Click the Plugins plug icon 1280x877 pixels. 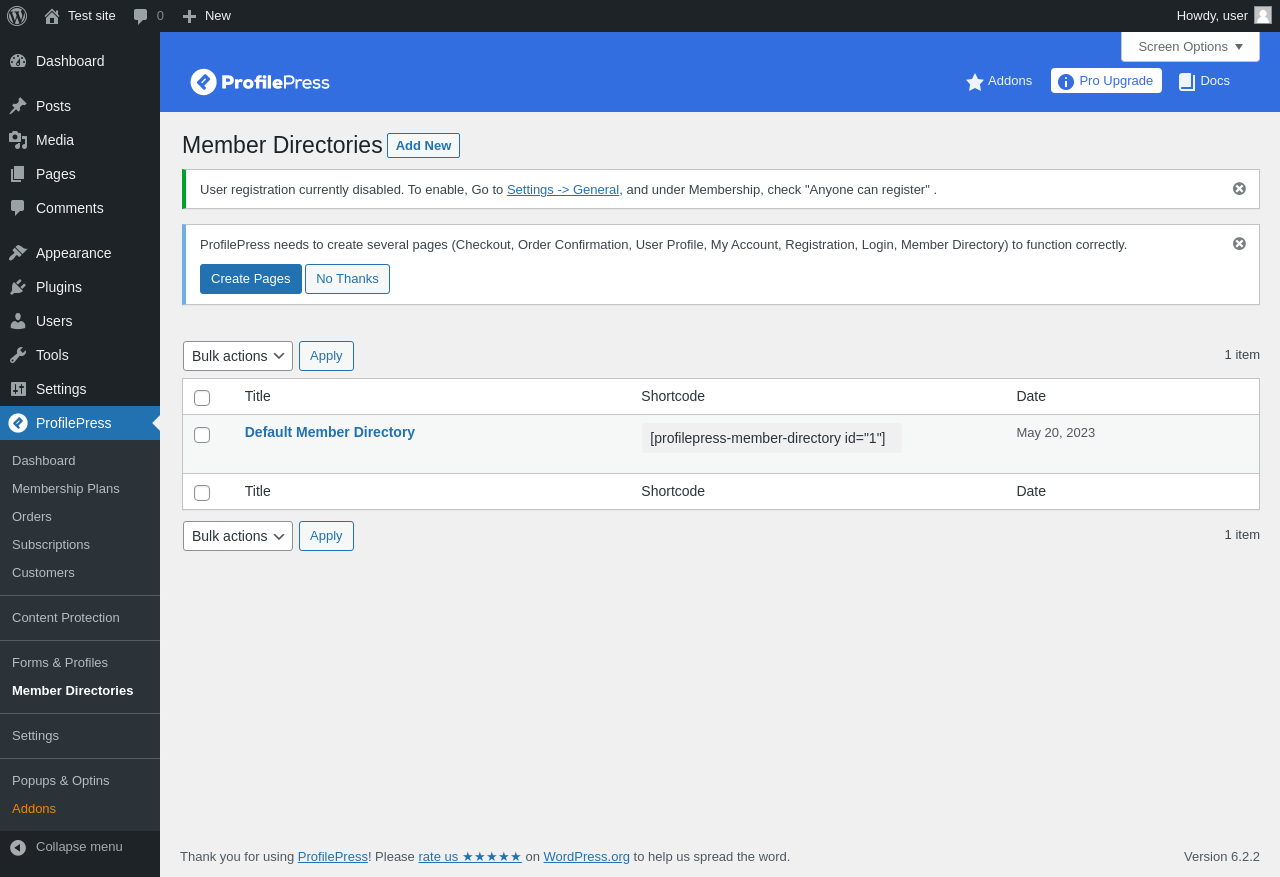point(18,287)
